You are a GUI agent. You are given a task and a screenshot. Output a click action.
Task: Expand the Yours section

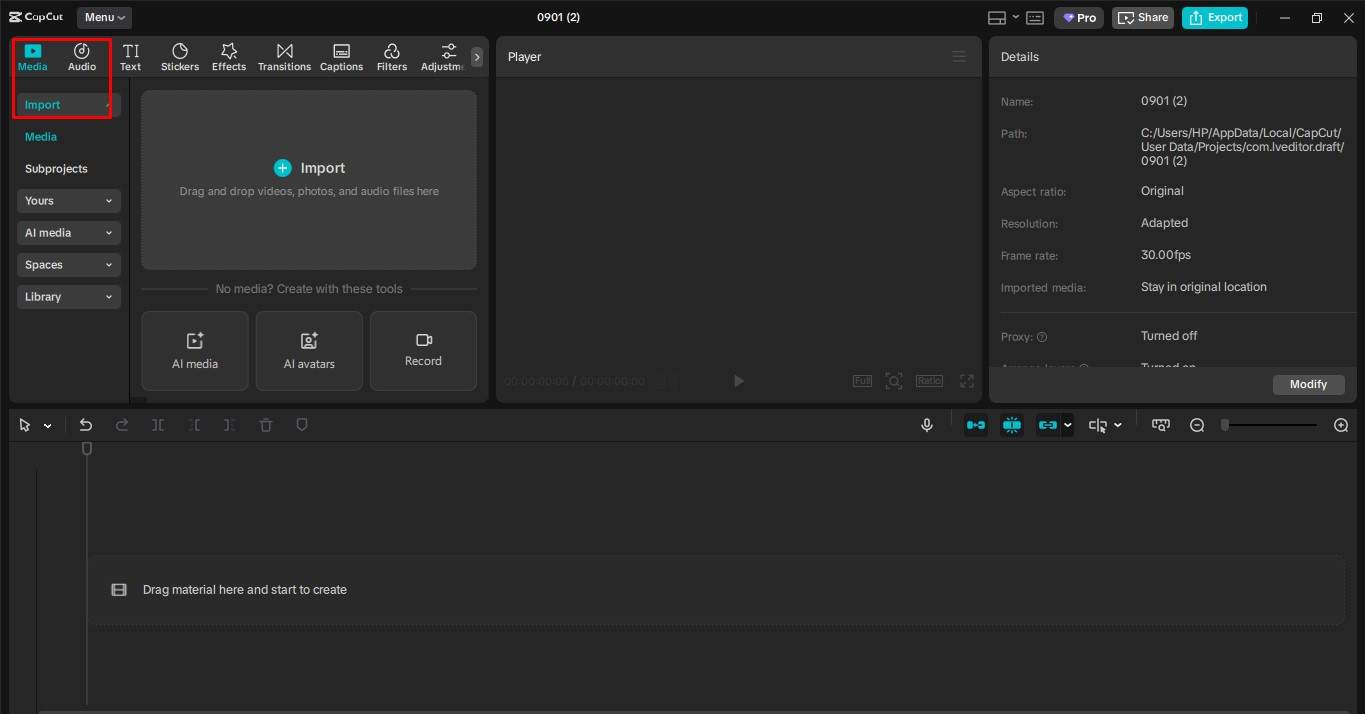pos(68,201)
